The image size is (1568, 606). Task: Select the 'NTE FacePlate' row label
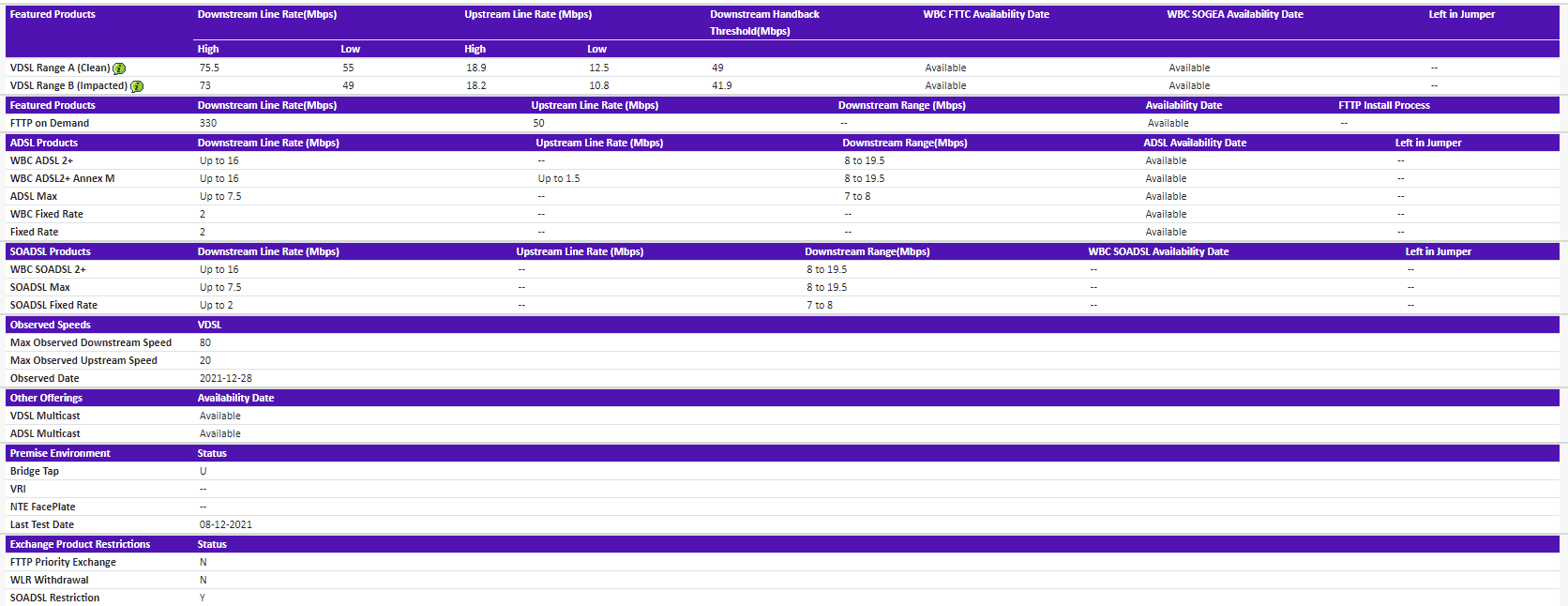coord(43,507)
